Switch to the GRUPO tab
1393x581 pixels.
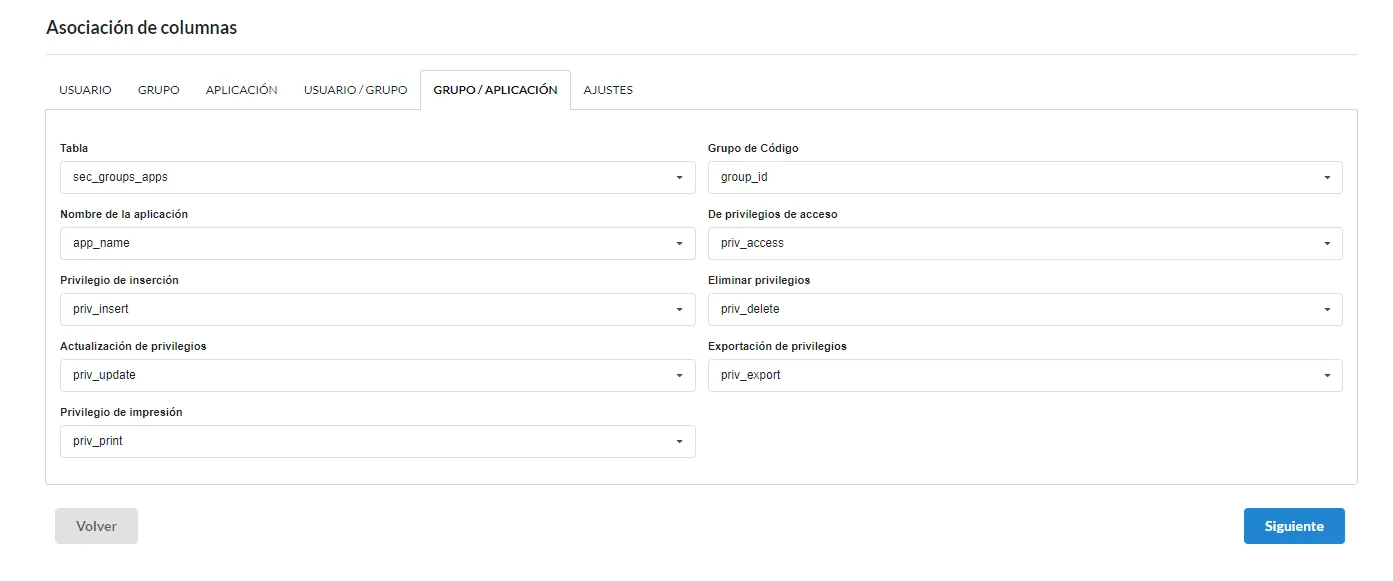(159, 90)
